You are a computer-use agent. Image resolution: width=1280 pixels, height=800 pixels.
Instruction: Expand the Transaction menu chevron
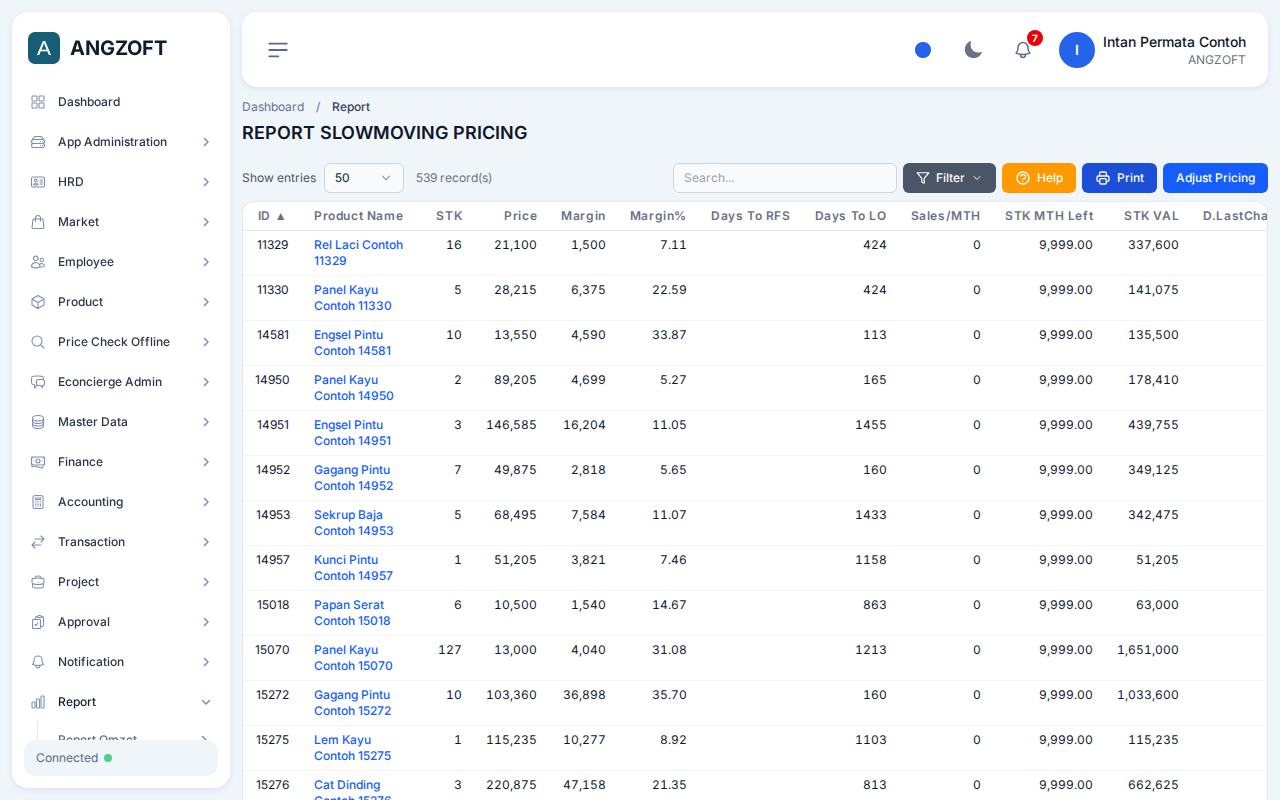(206, 542)
